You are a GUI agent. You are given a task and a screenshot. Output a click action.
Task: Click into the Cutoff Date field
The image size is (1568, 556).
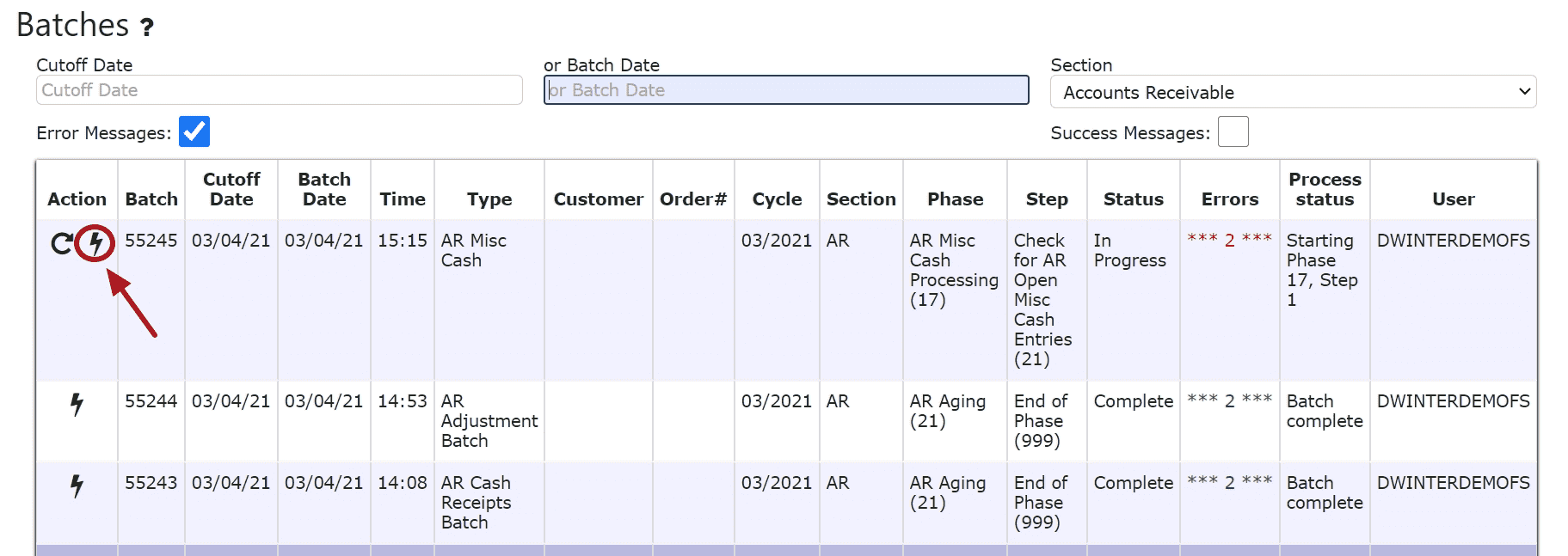coord(279,90)
